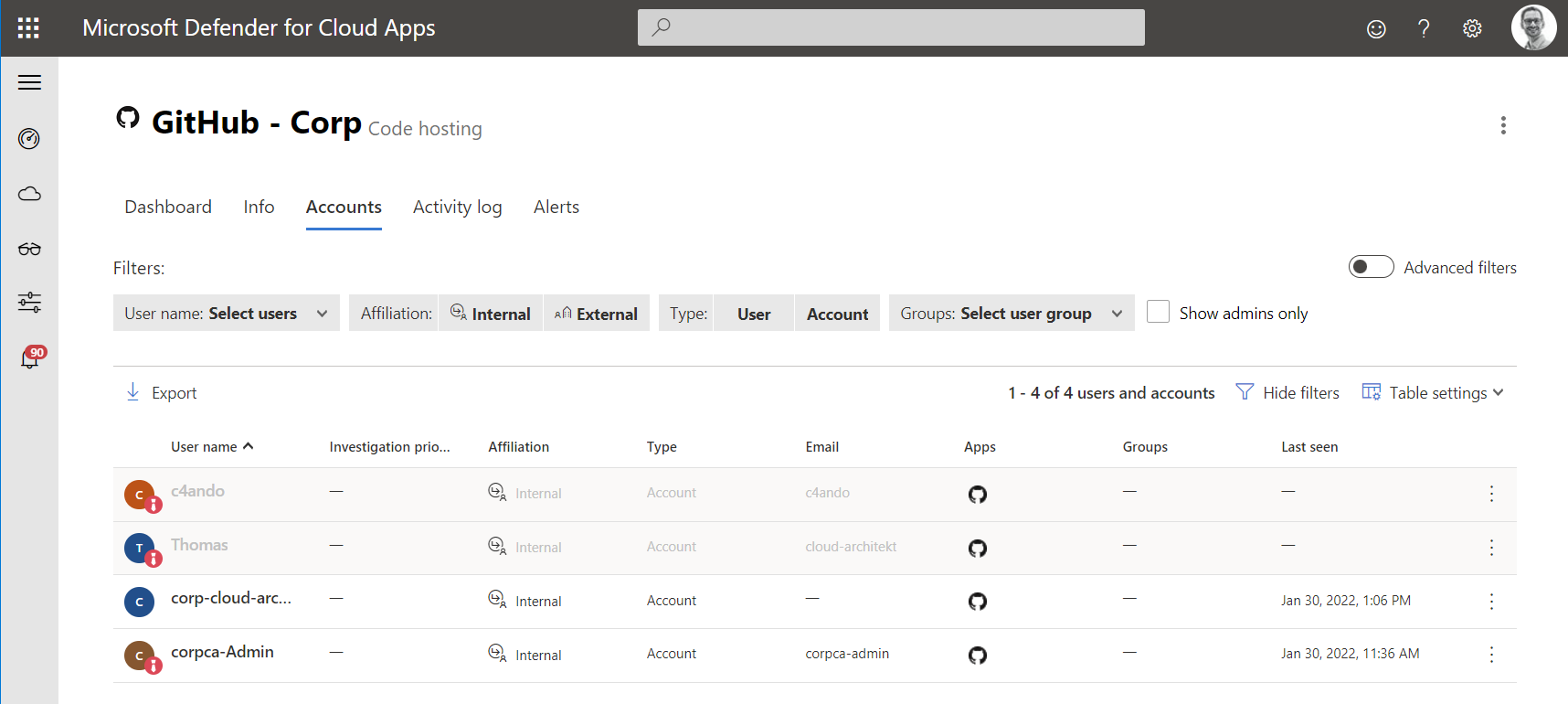This screenshot has width=1568, height=704.
Task: Click GitHub app icon for corp-cloud-arc row
Action: [978, 602]
